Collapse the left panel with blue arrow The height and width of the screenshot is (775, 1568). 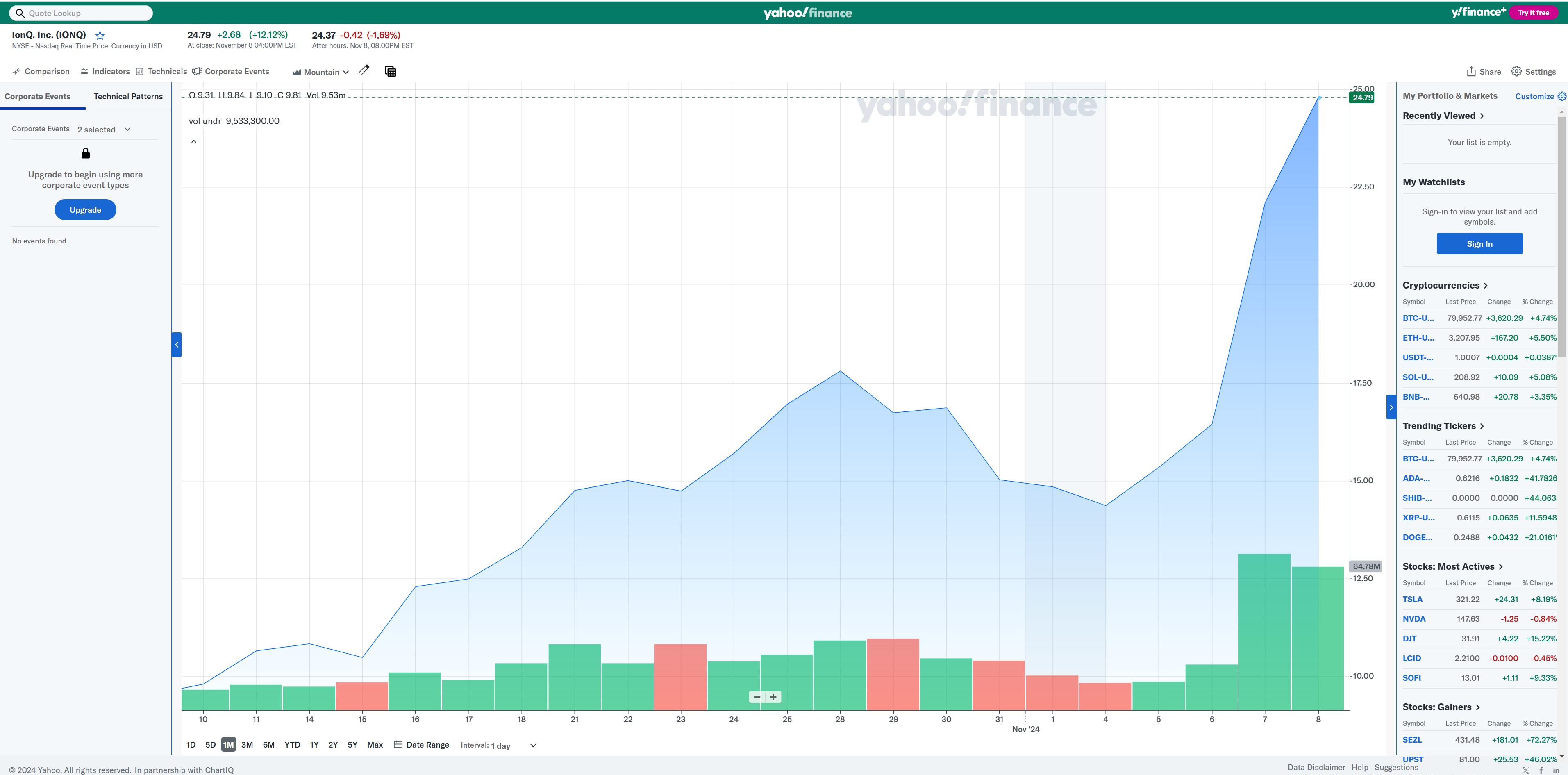177,345
